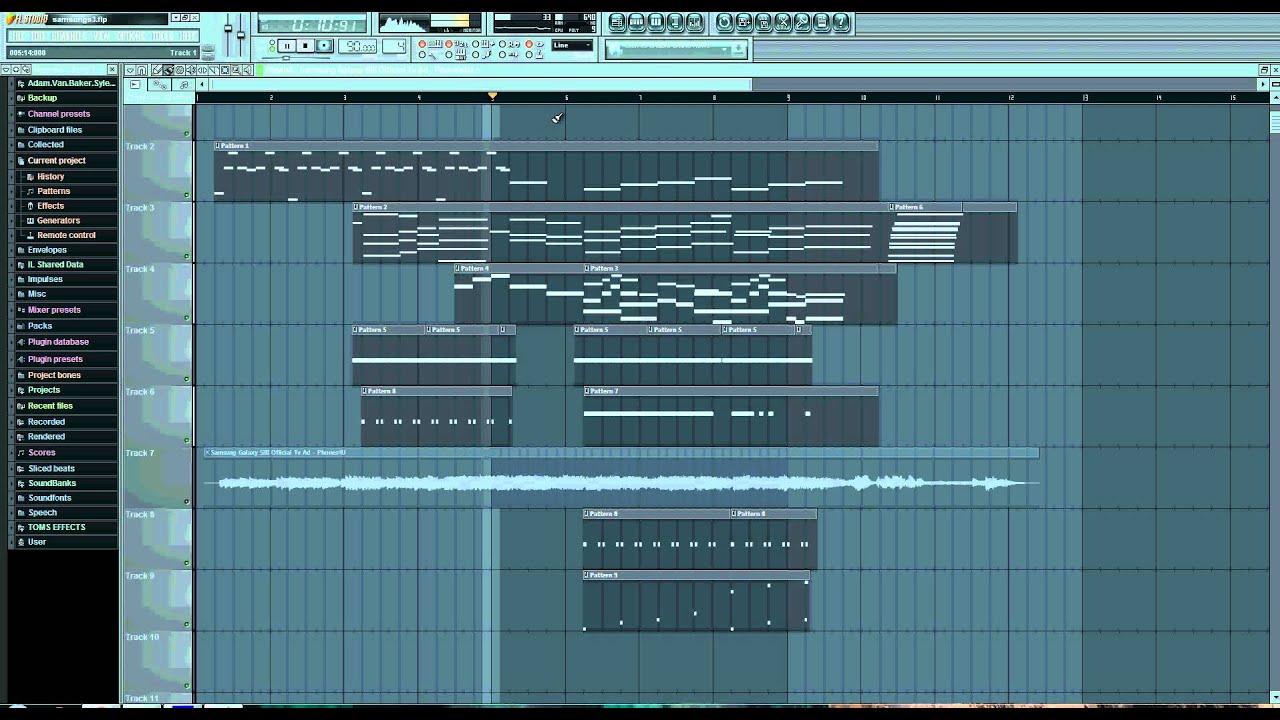Stop playback with the stop button
Viewport: 1280px width, 720px height.
coord(305,46)
